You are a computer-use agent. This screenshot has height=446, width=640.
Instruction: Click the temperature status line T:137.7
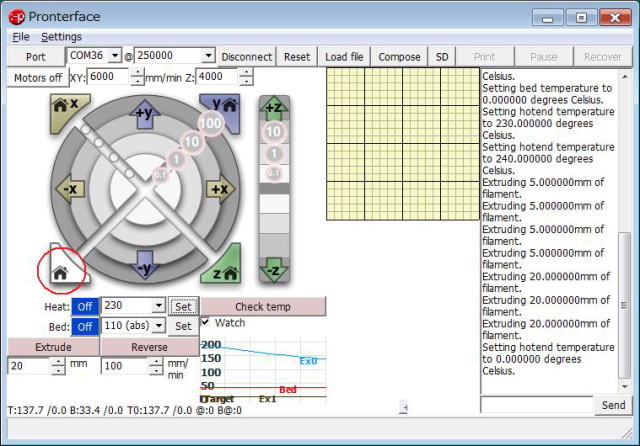pyautogui.click(x=125, y=410)
